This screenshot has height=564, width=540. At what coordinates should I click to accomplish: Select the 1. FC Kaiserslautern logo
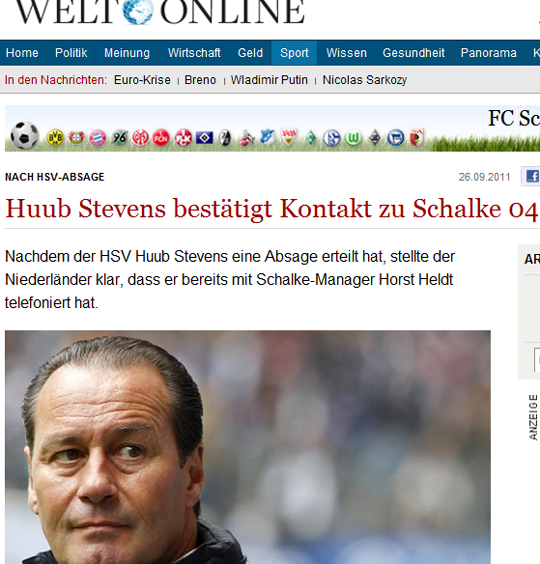183,138
